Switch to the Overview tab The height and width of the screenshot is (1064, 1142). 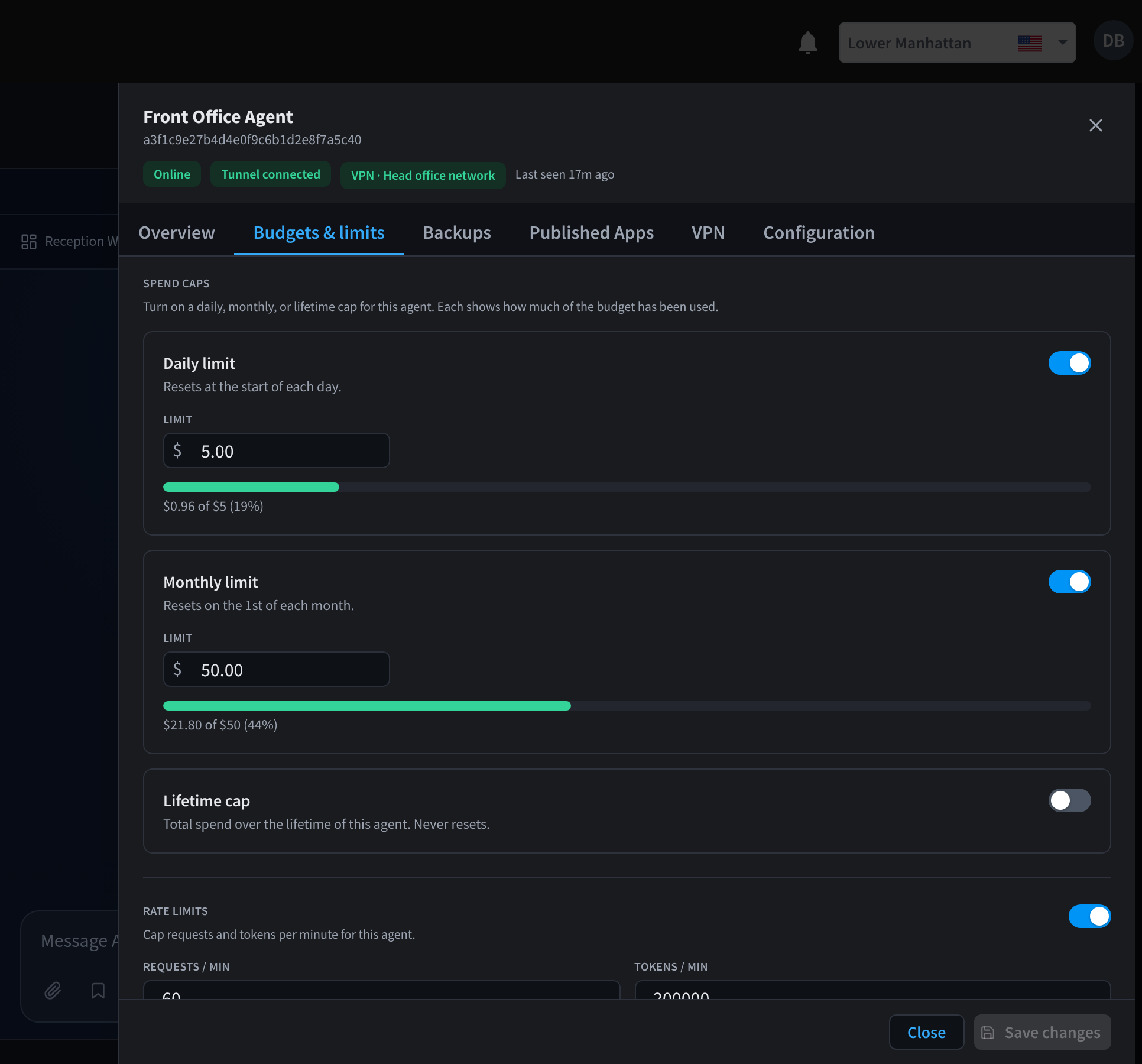click(x=177, y=232)
